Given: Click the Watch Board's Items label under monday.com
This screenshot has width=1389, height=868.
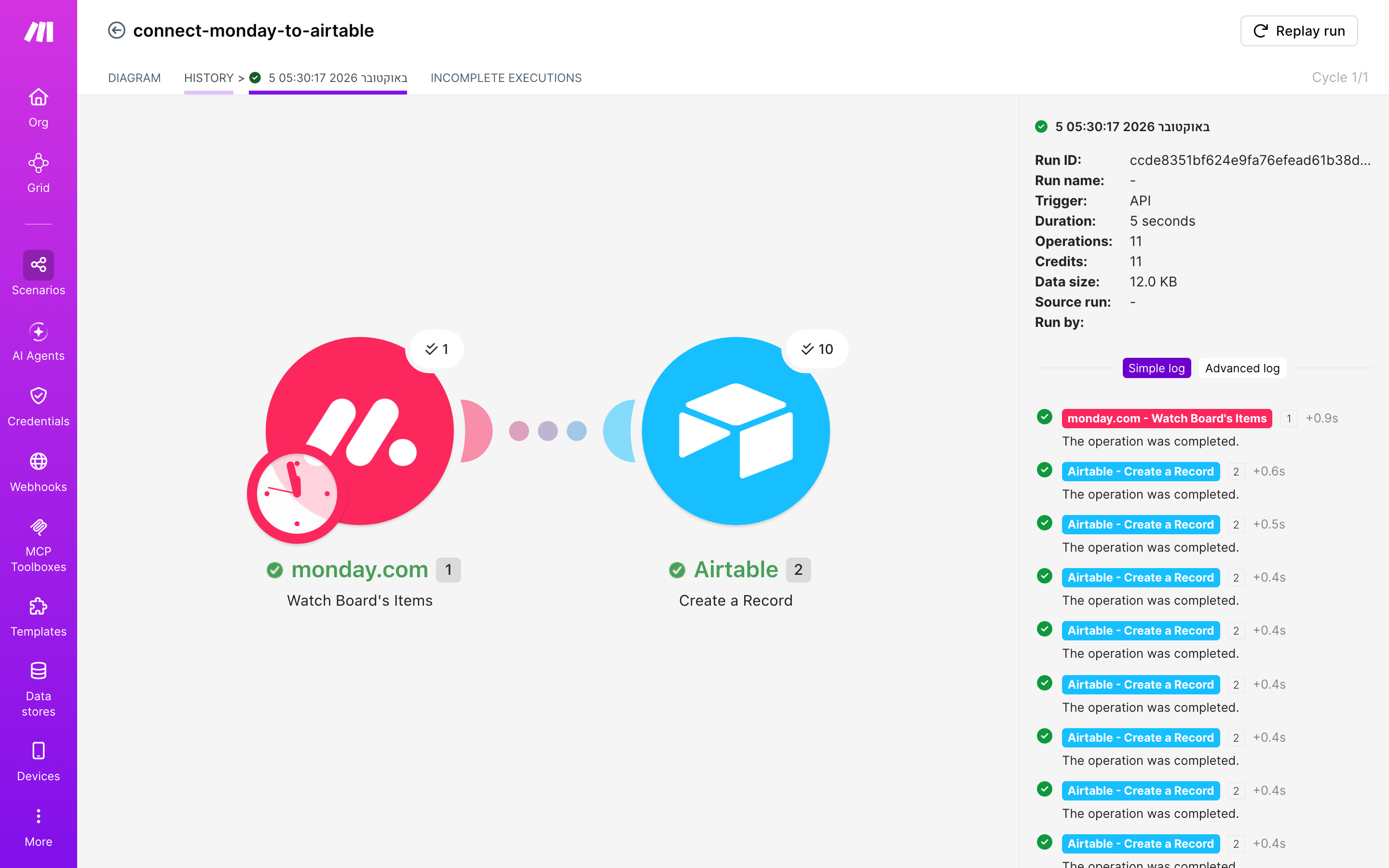Looking at the screenshot, I should click(x=360, y=600).
